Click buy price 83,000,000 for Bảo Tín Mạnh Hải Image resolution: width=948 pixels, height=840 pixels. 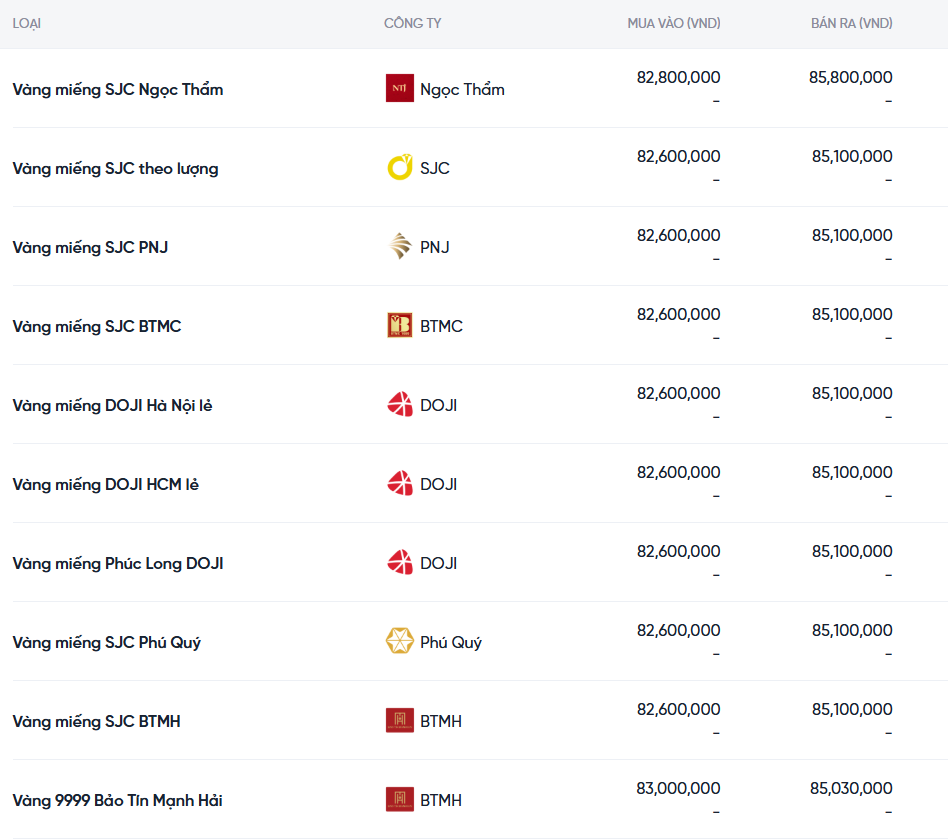click(x=678, y=789)
